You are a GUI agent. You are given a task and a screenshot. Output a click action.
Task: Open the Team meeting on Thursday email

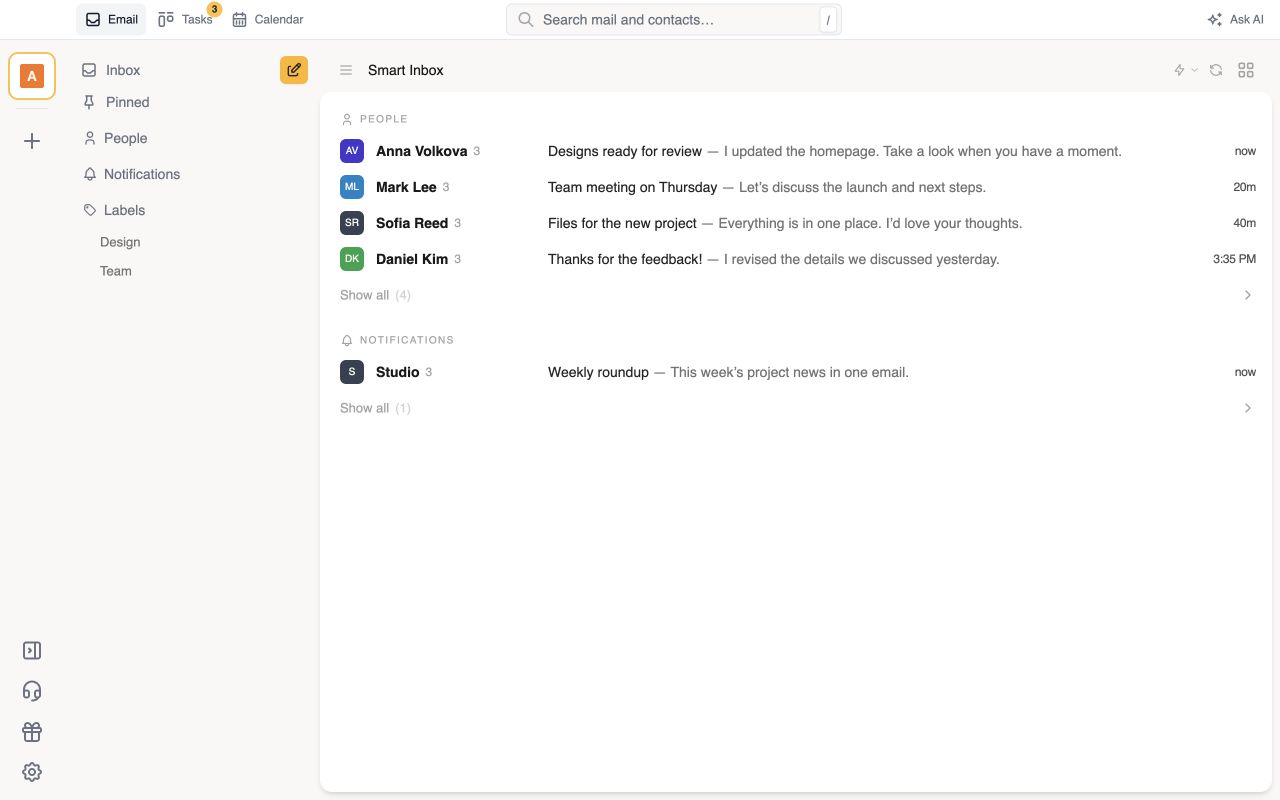(798, 187)
